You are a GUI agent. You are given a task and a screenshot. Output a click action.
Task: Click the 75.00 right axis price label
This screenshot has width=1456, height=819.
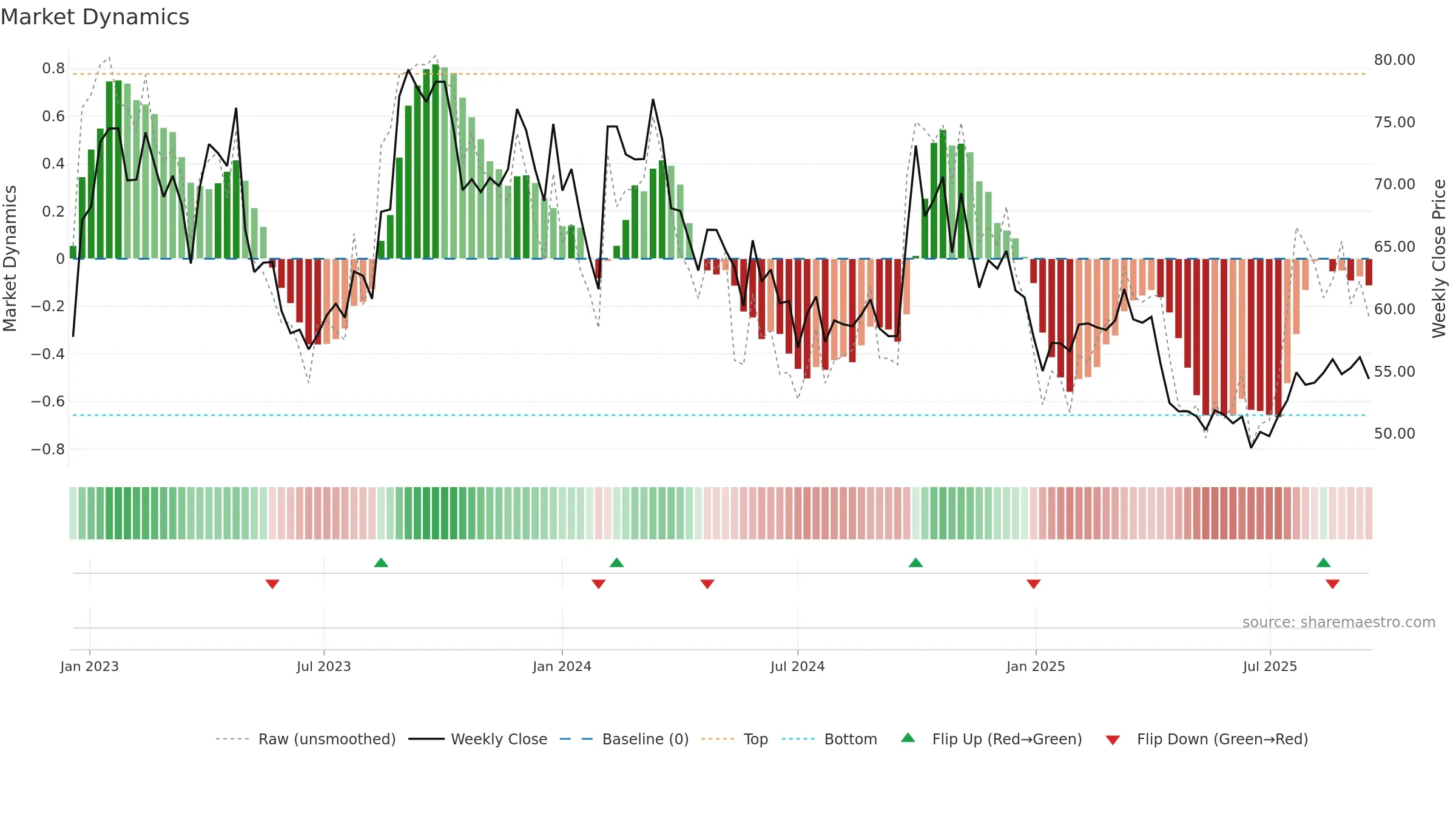(1395, 122)
